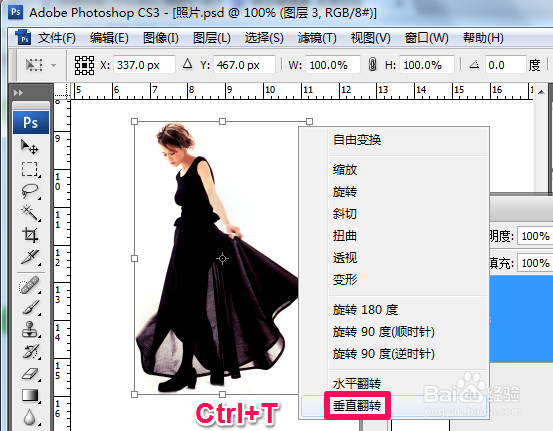Image resolution: width=553 pixels, height=431 pixels.
Task: Click the top-center transform handle
Action: click(222, 121)
